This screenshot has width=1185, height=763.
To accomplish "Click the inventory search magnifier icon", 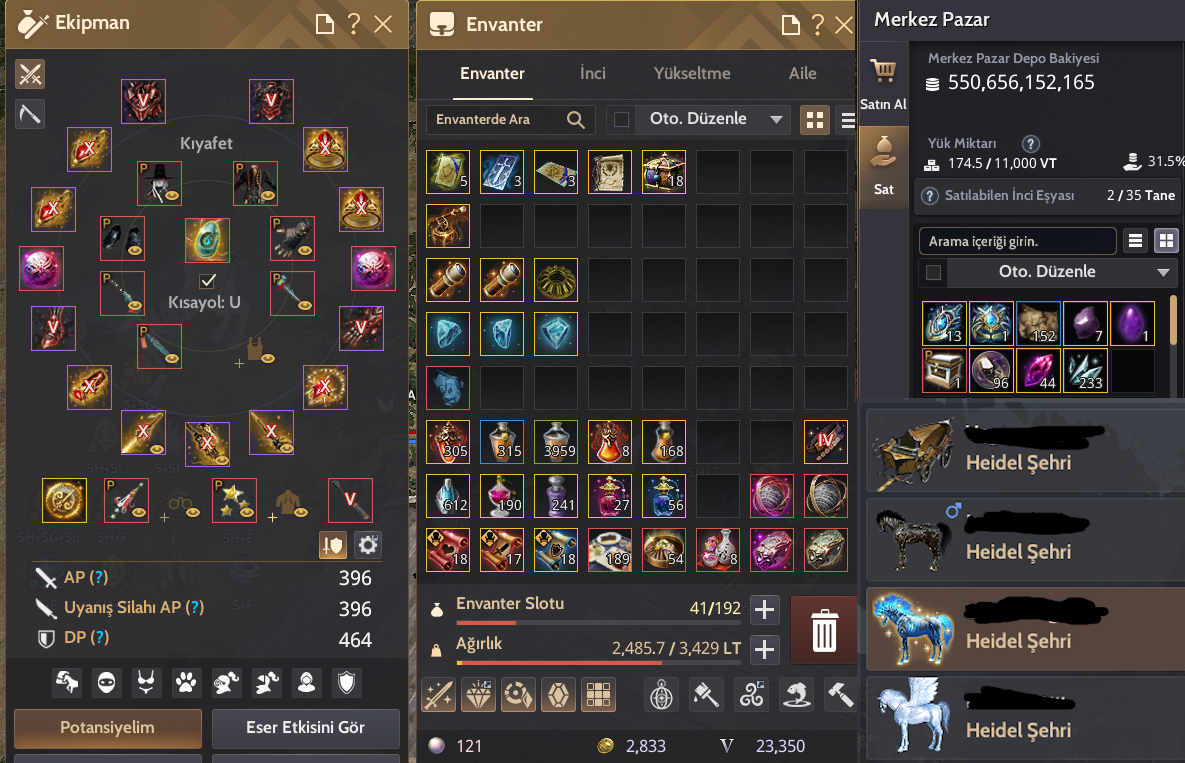I will click(x=576, y=119).
